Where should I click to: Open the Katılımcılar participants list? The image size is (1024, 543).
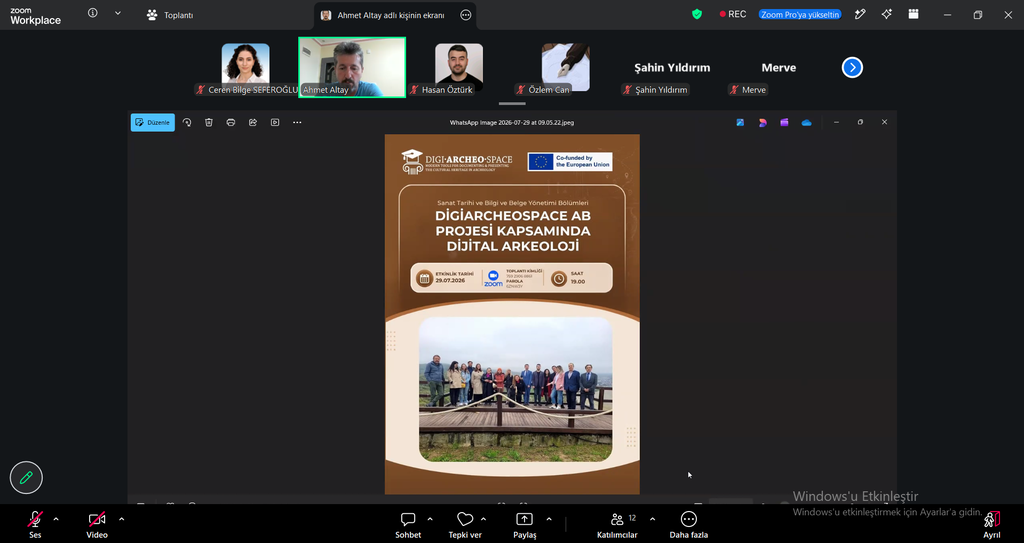point(617,525)
